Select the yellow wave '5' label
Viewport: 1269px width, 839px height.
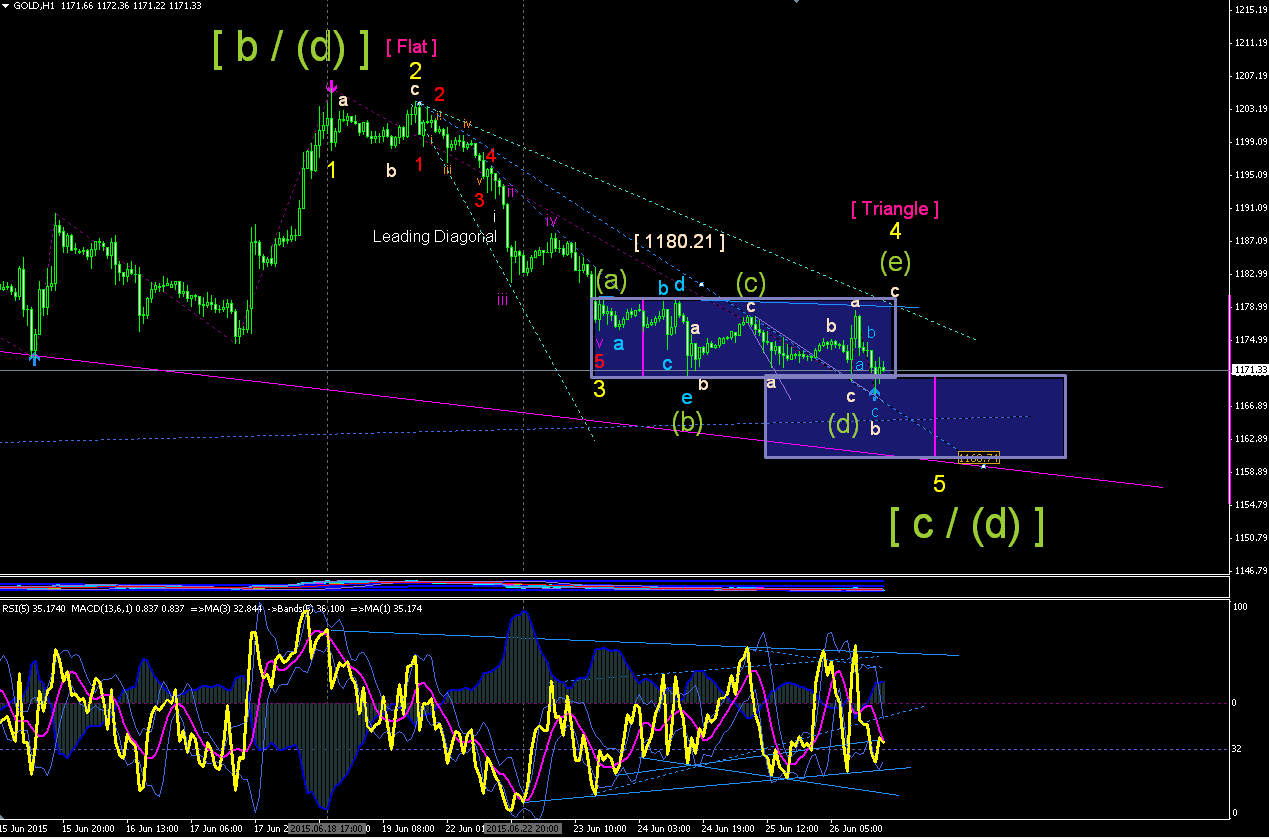[x=939, y=485]
